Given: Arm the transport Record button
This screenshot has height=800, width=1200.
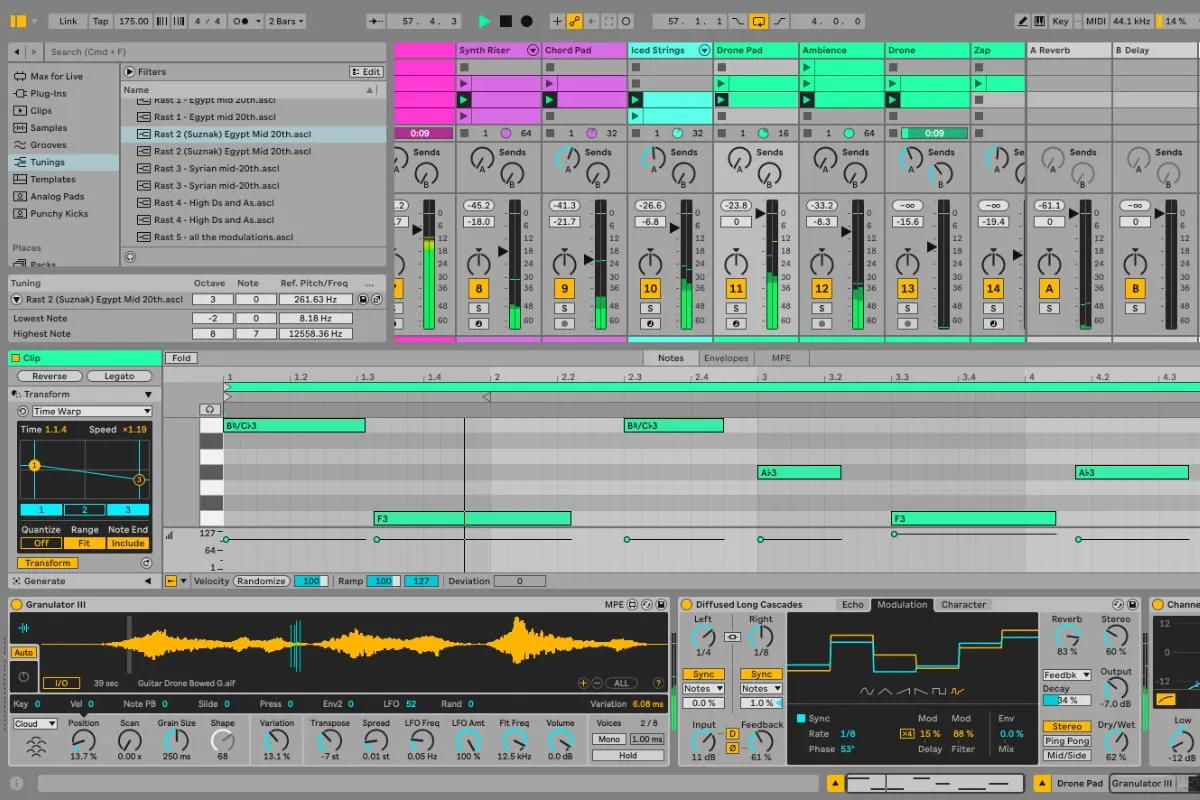Looking at the screenshot, I should pyautogui.click(x=527, y=21).
